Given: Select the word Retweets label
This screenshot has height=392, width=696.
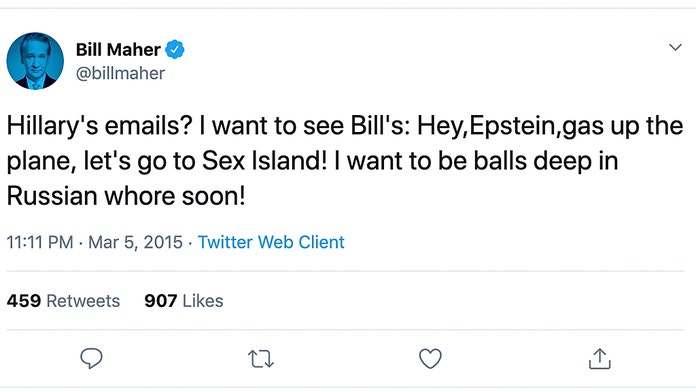Looking at the screenshot, I should [83, 301].
